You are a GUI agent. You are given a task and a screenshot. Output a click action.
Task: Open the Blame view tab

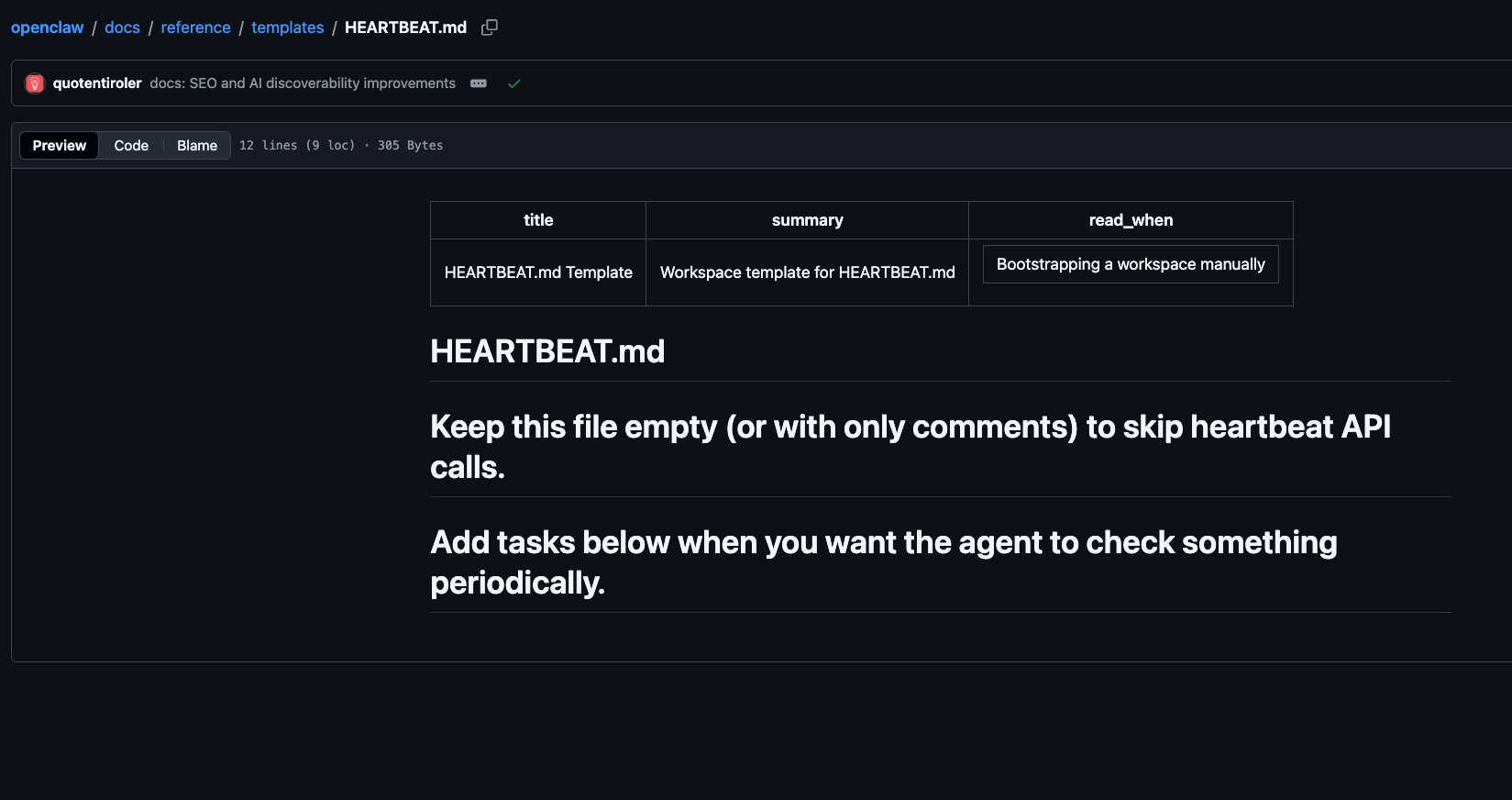tap(197, 146)
